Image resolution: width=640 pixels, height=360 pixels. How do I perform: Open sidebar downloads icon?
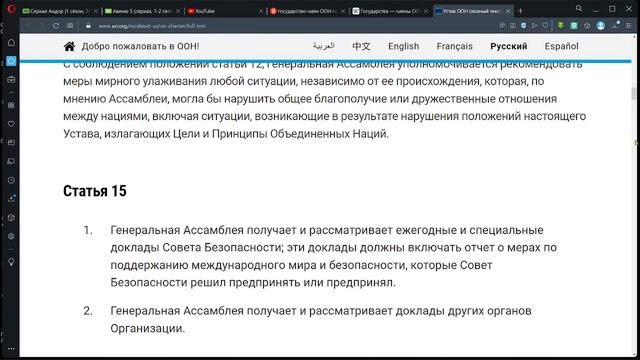pos(11,198)
